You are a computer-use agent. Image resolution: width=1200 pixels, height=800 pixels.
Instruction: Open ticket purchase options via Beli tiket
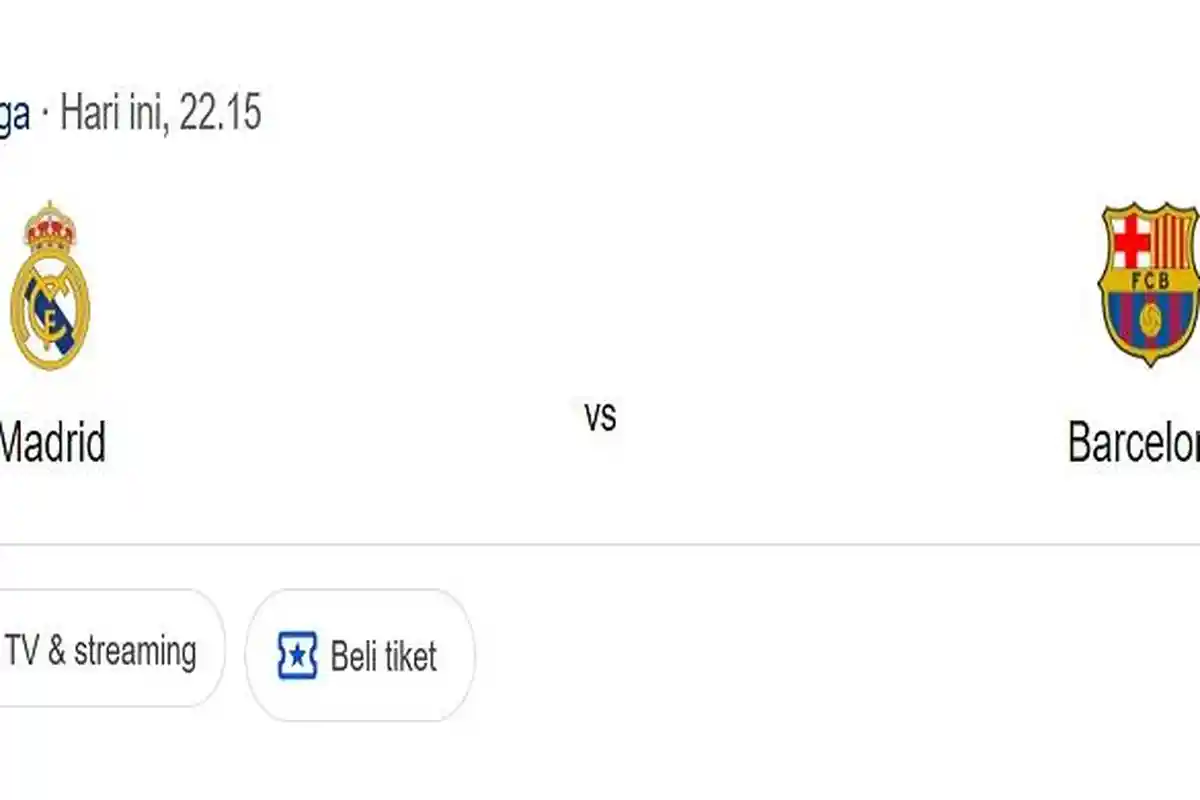coord(360,657)
